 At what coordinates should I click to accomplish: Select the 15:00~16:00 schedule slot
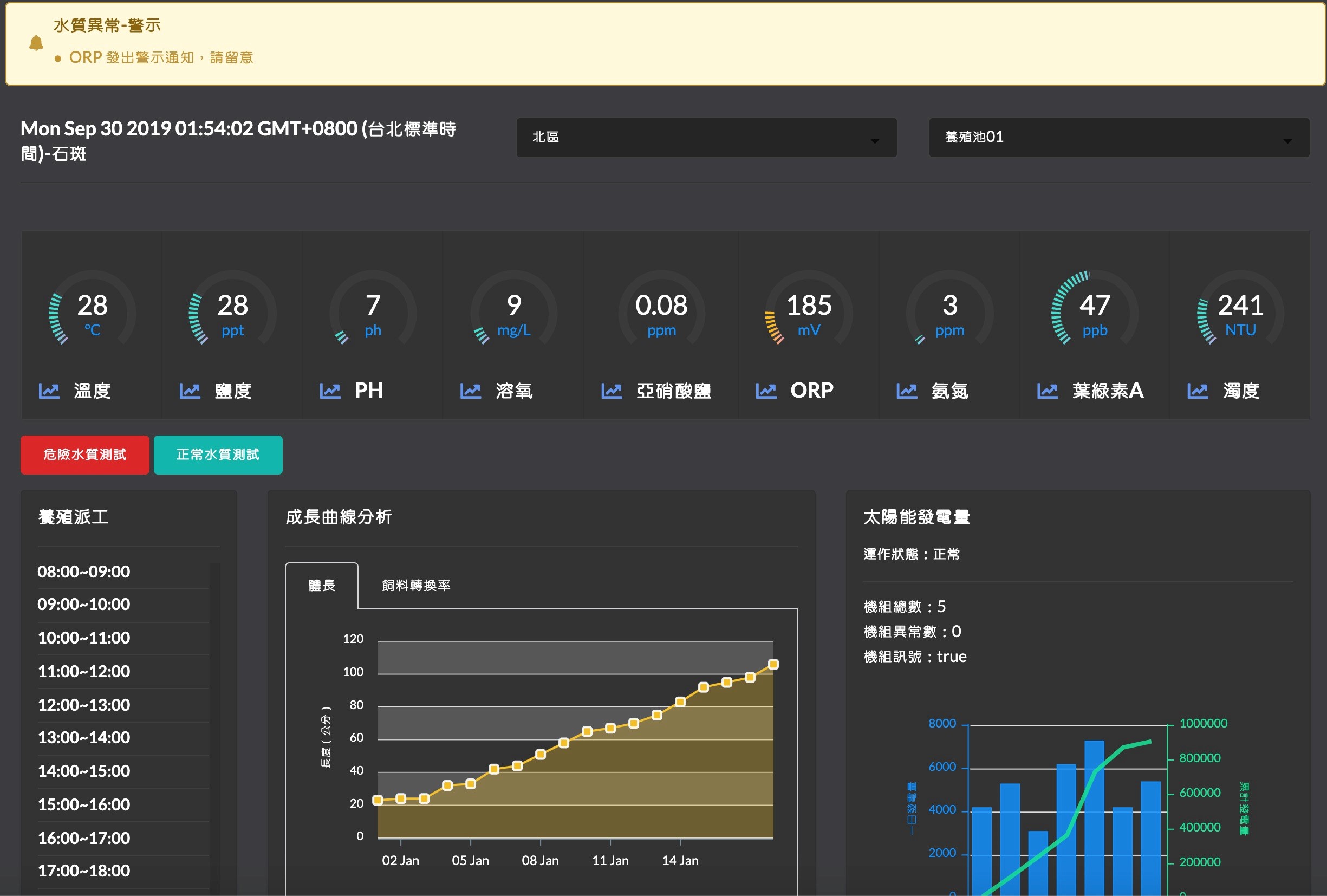click(x=123, y=804)
